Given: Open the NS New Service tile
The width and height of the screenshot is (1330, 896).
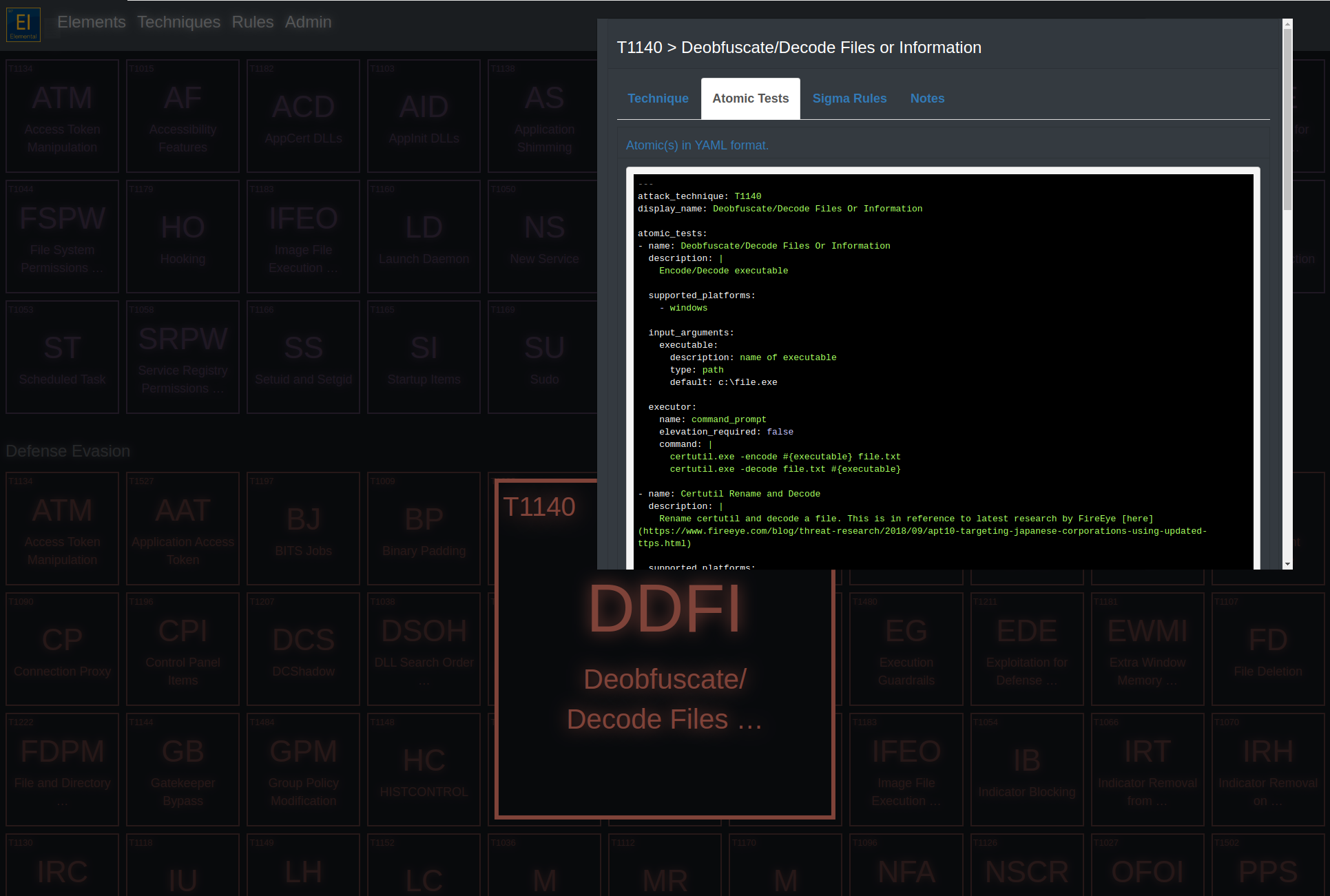Looking at the screenshot, I should pos(543,236).
